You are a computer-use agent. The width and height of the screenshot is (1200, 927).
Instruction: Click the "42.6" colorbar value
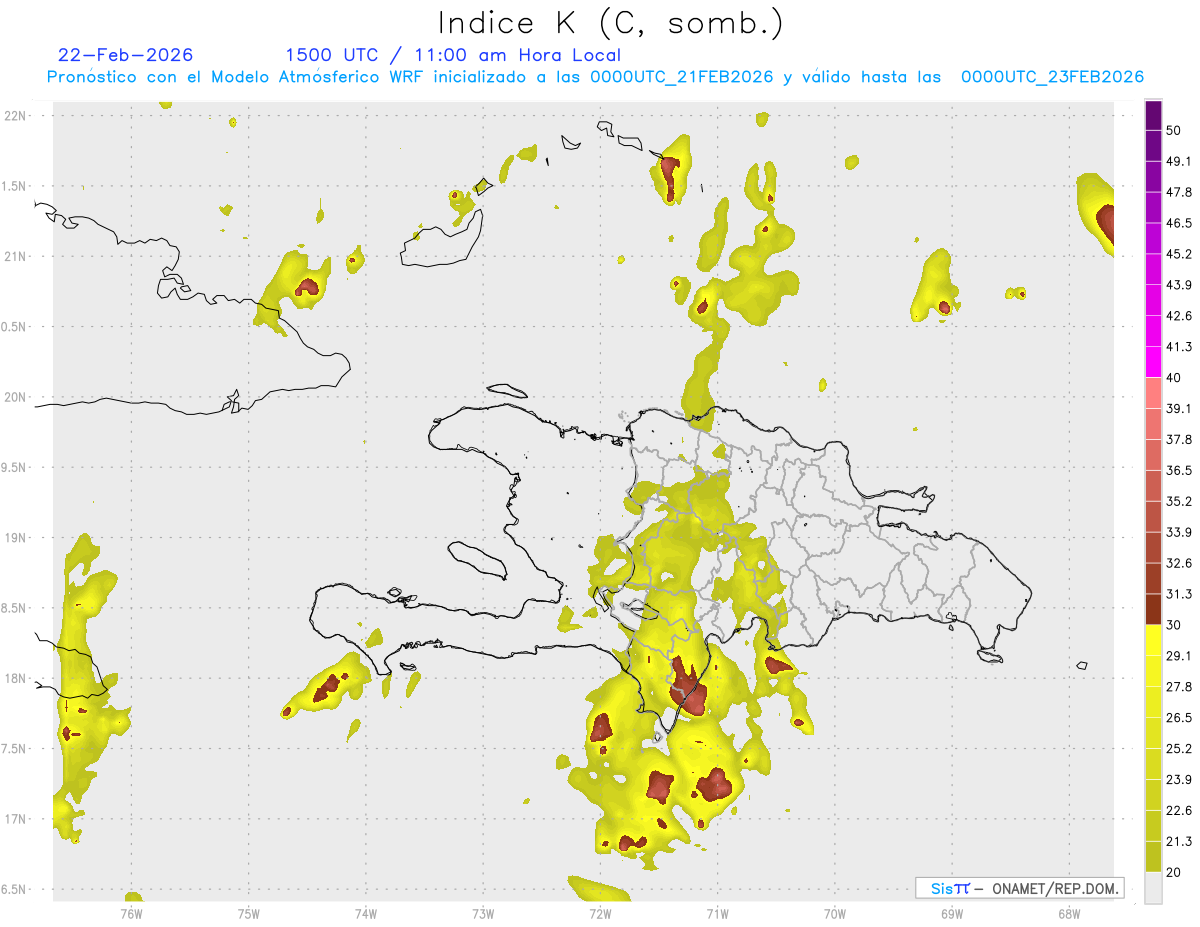(1179, 316)
